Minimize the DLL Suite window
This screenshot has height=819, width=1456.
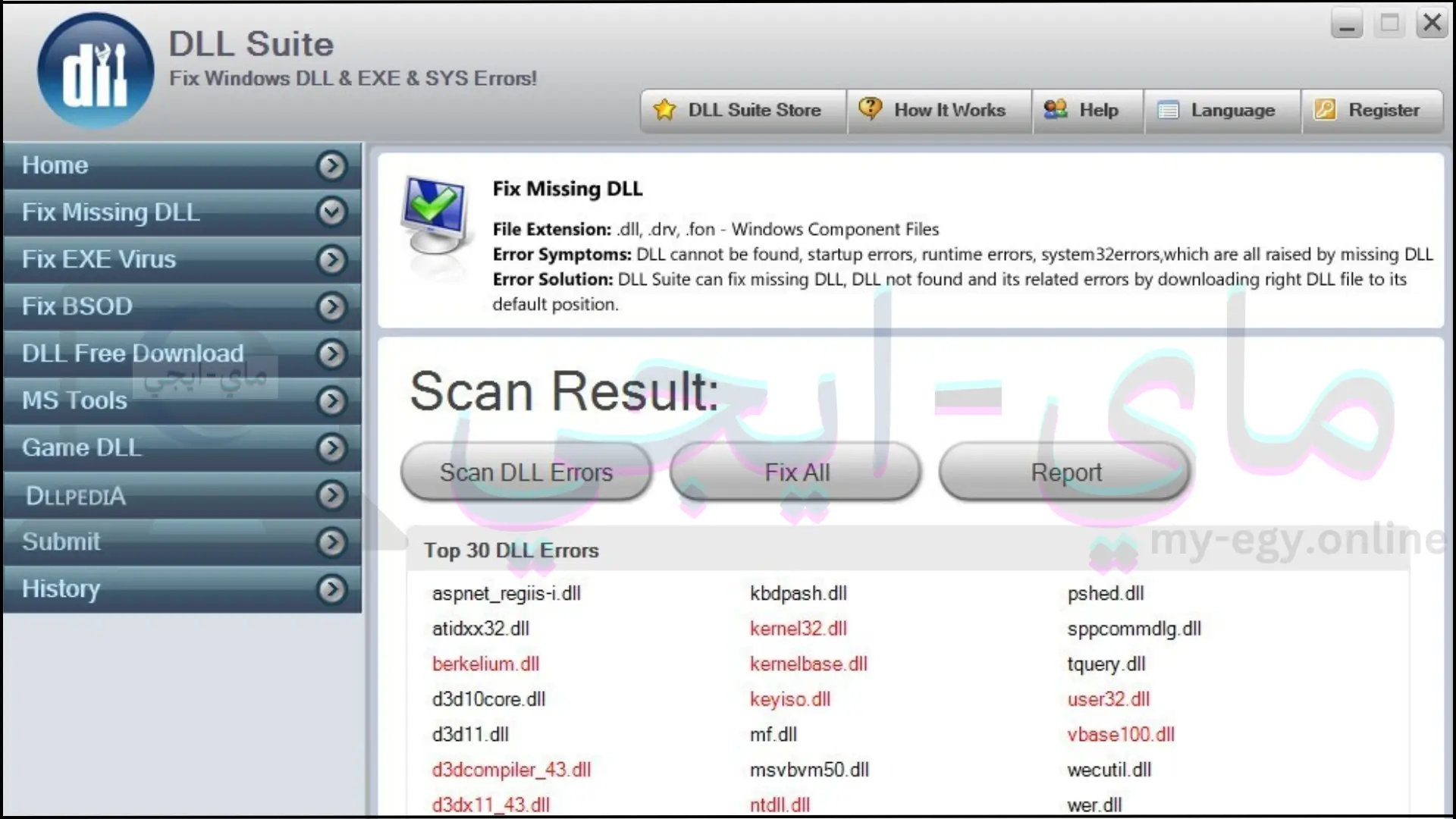(1347, 24)
